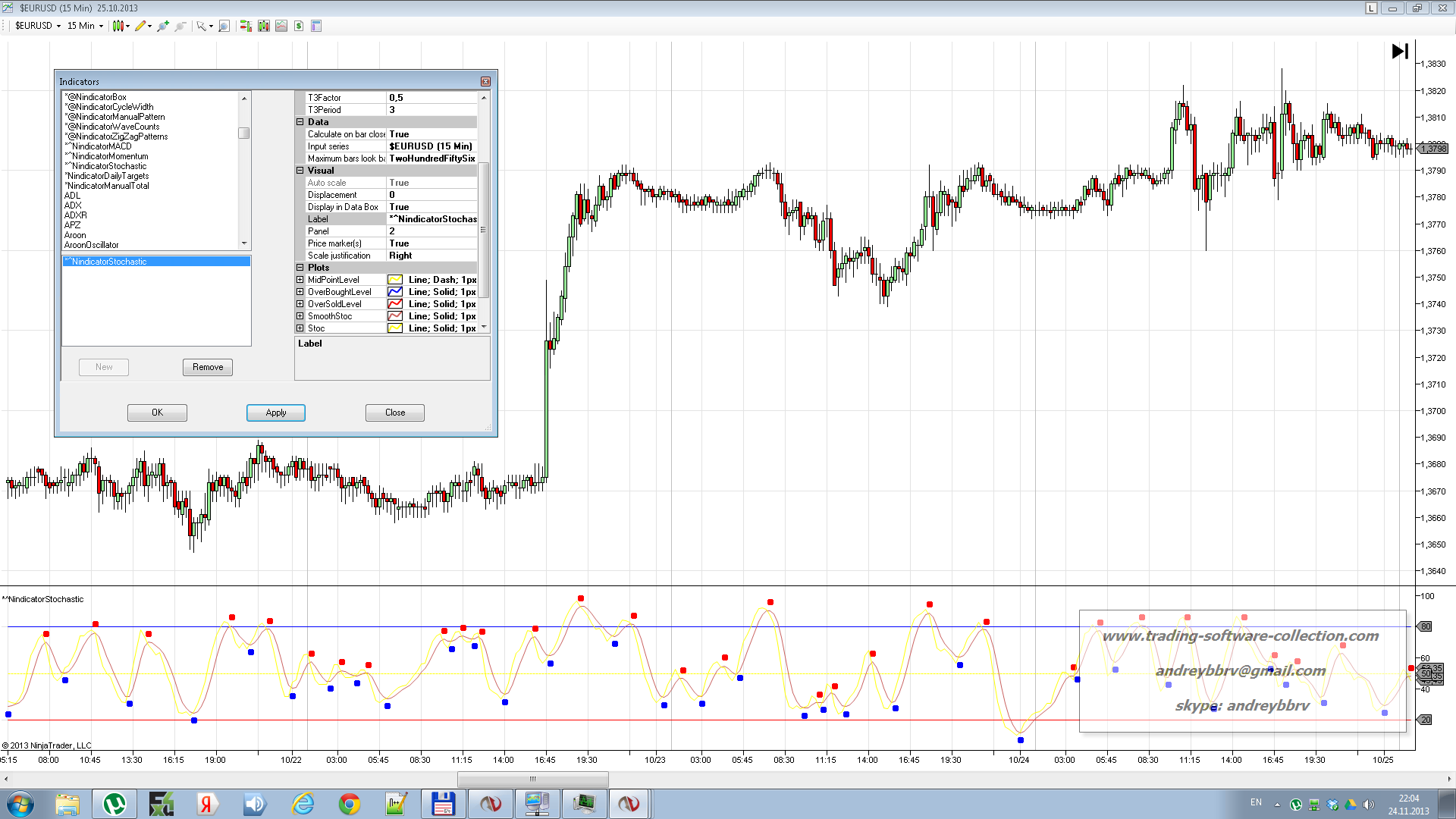The width and height of the screenshot is (1456, 819).
Task: Open the zoom frame magnifier tool
Action: pyautogui.click(x=224, y=26)
